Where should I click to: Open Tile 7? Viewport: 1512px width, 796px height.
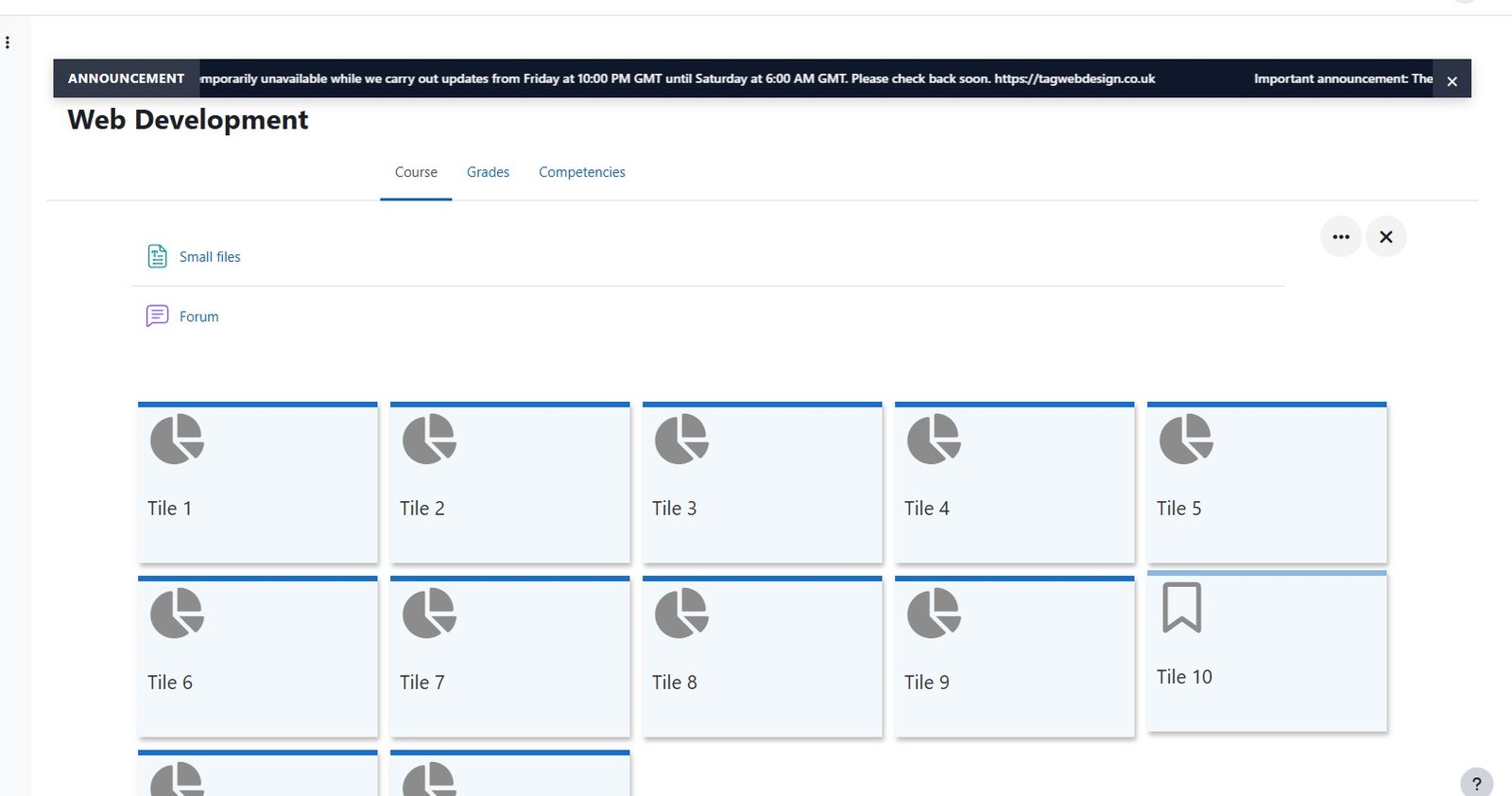(510, 657)
